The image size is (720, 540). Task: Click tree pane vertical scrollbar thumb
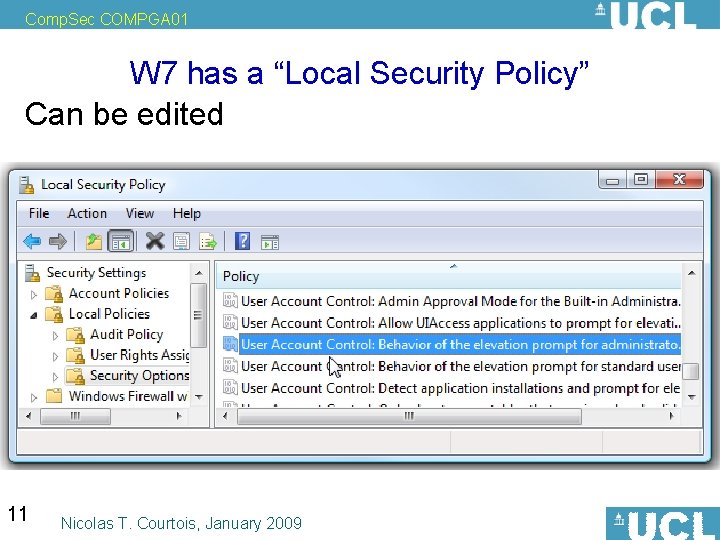tap(198, 315)
